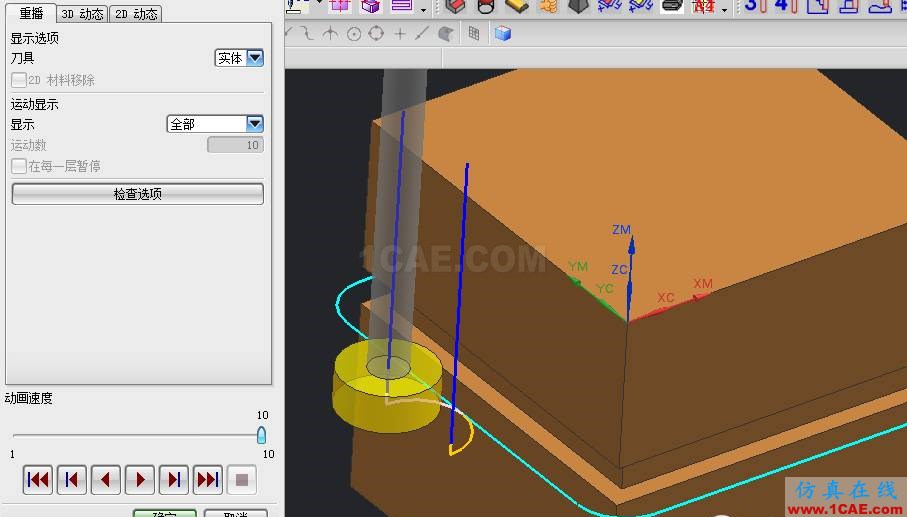Viewport: 907px width, 517px height.
Task: Click the XM axis label in viewport
Action: coord(703,283)
